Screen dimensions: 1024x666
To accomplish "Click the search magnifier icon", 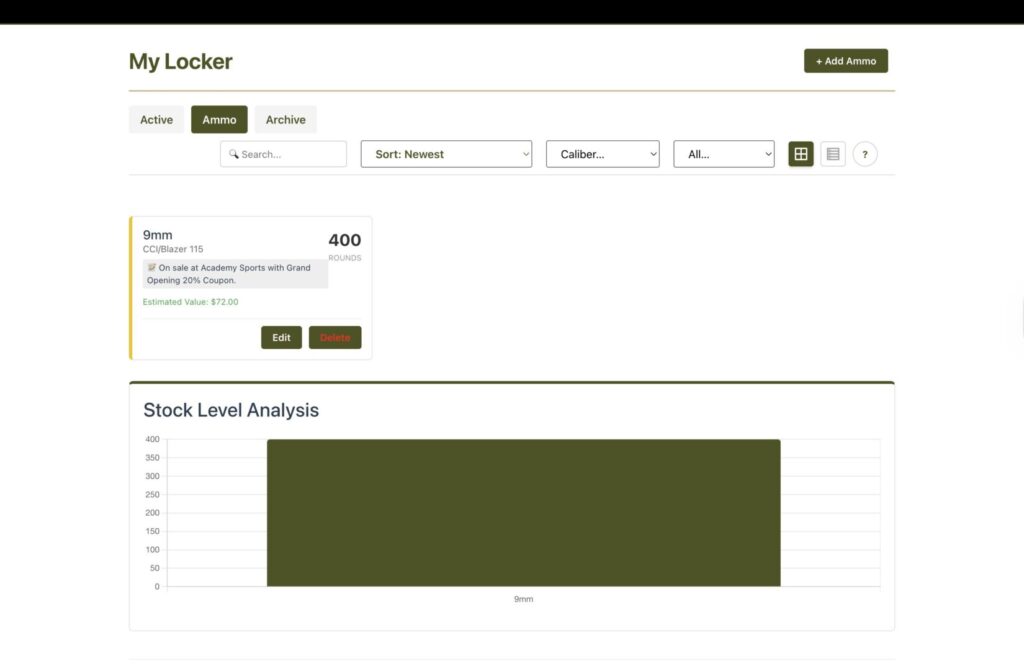I will [233, 154].
